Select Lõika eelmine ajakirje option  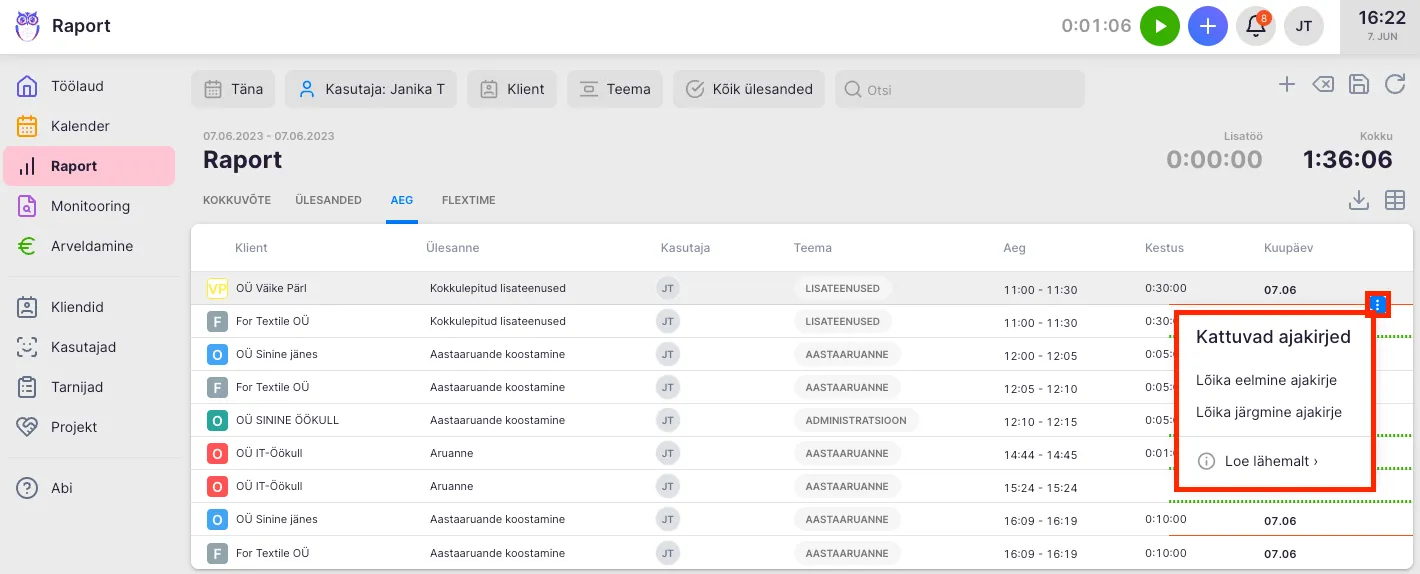click(x=1266, y=380)
